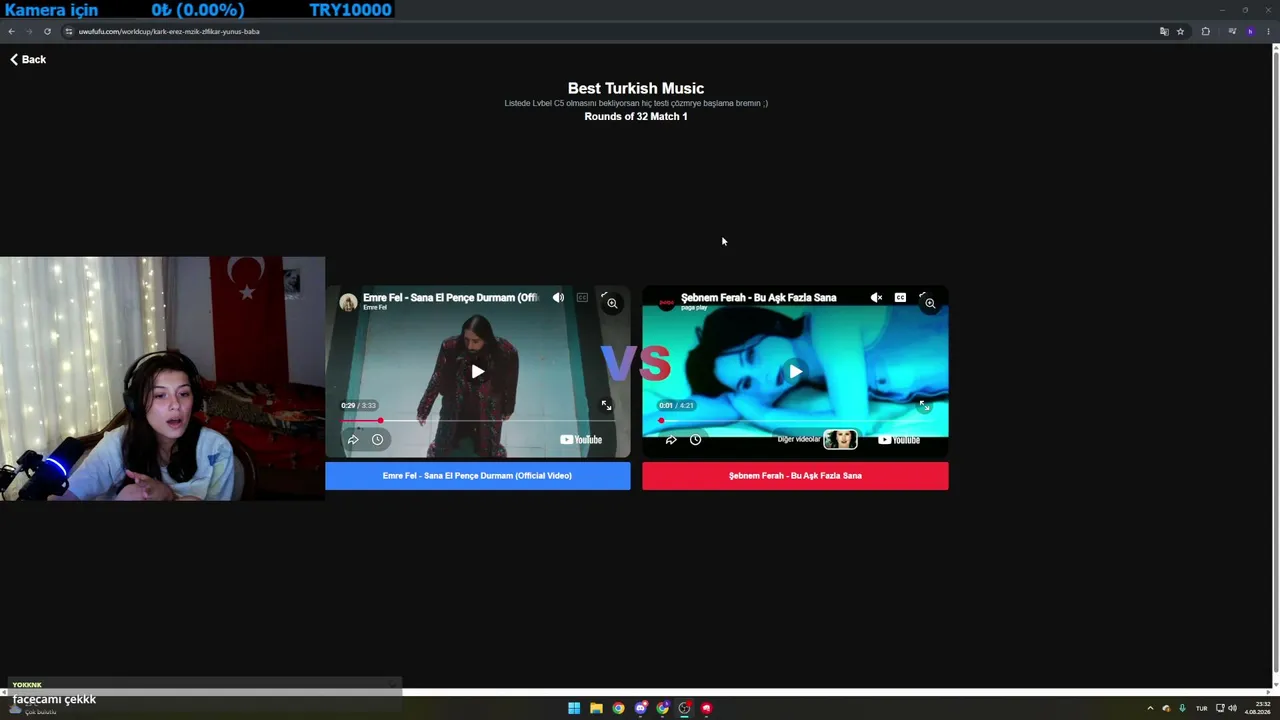
Task: Enter fullscreen on Emre Fel video
Action: [x=606, y=405]
